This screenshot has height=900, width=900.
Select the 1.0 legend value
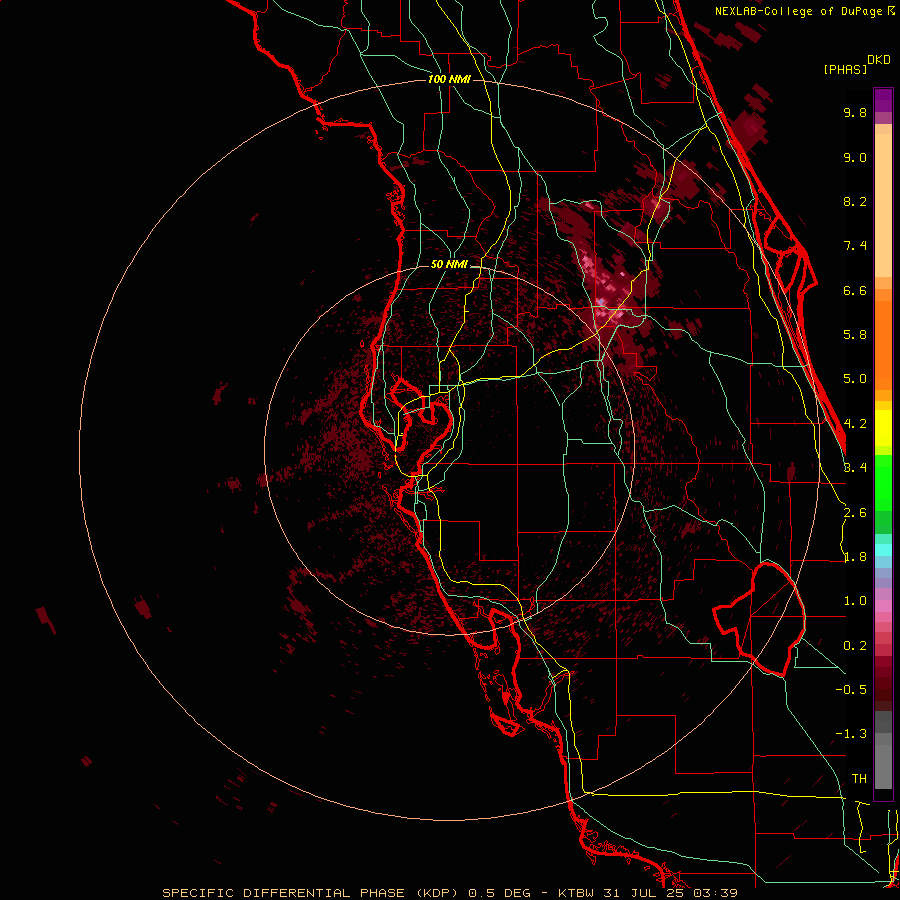coord(855,601)
